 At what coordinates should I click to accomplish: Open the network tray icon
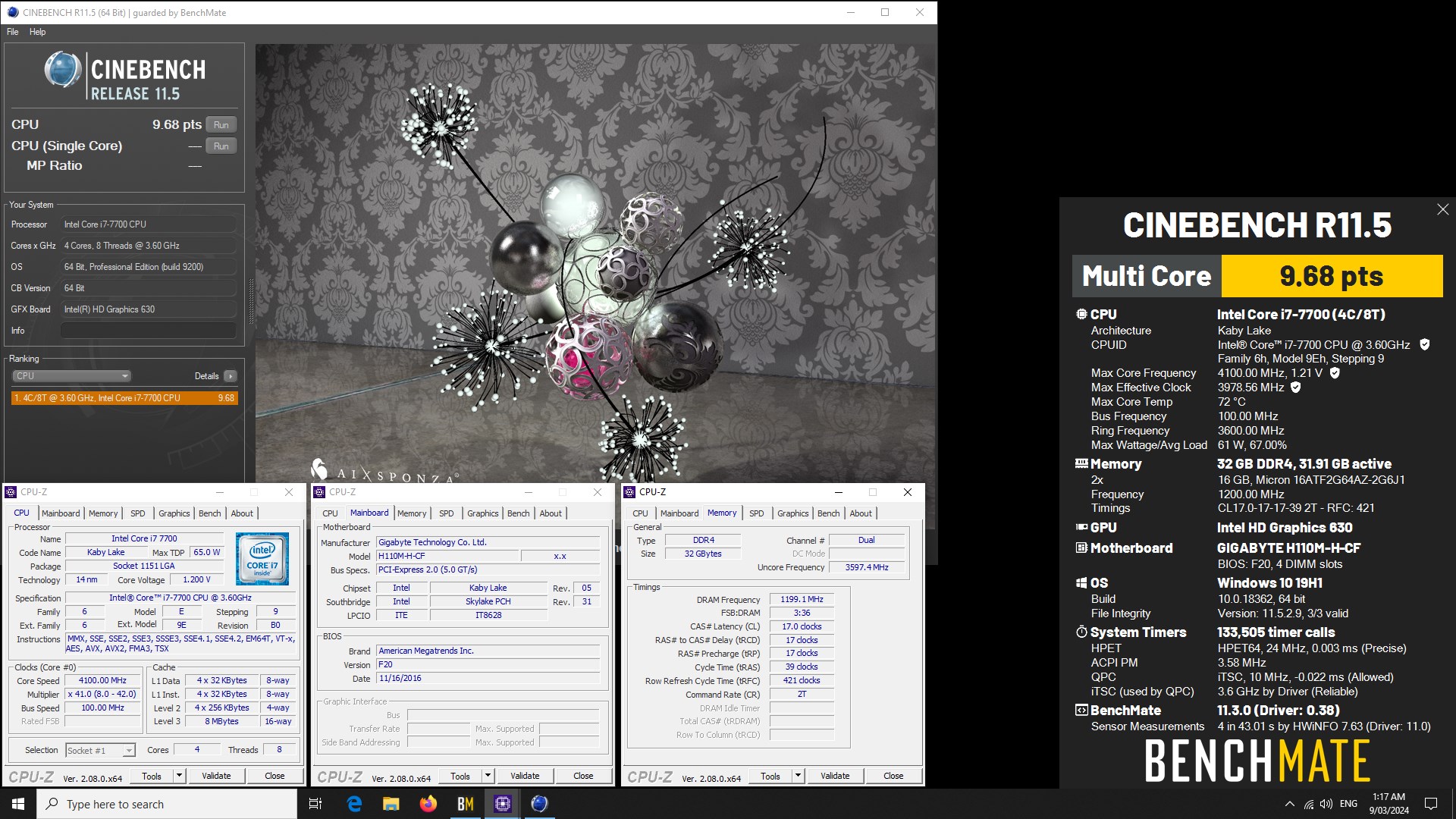1309,804
